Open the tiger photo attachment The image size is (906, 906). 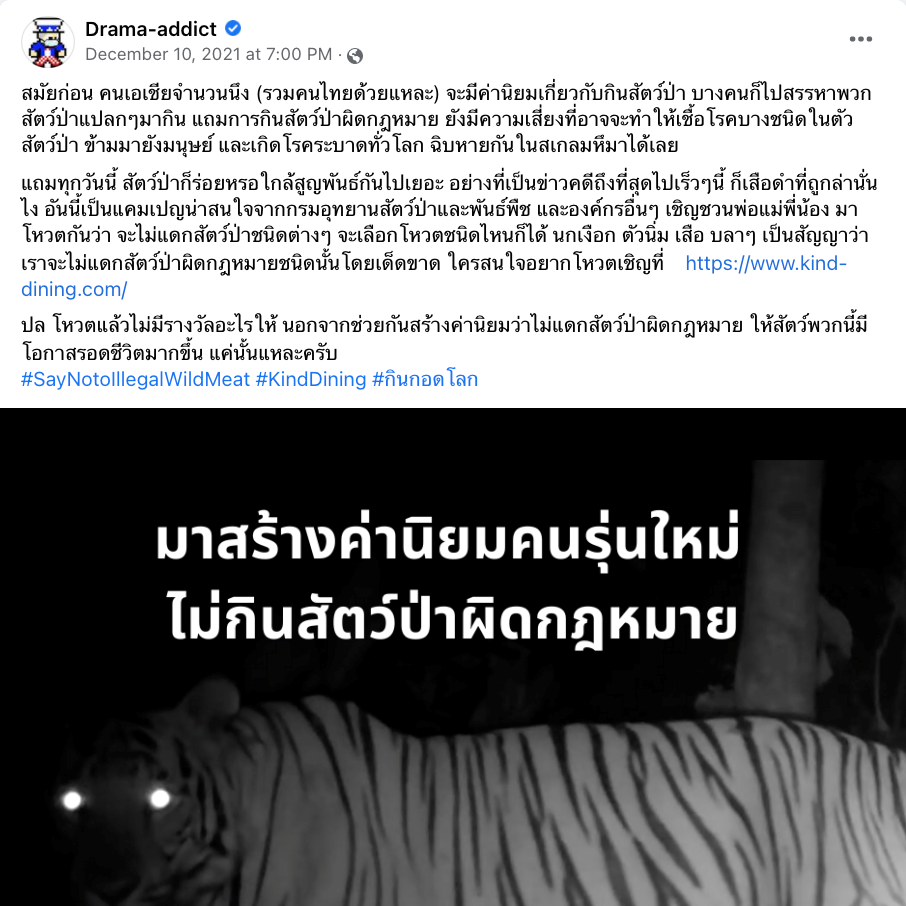click(x=453, y=657)
